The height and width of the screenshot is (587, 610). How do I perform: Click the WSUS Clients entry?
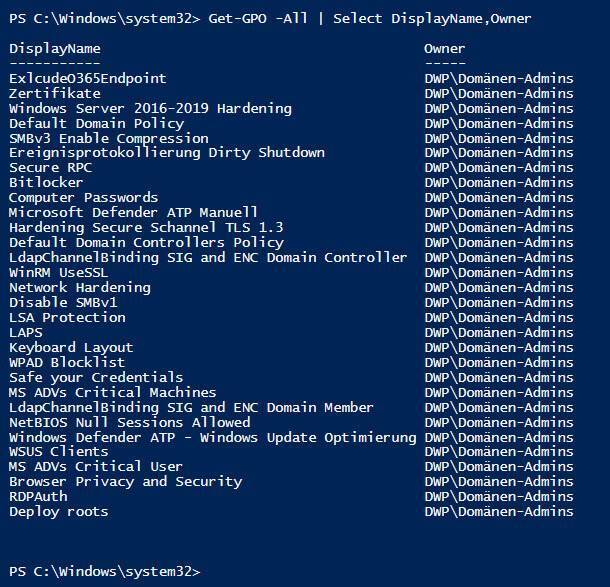point(58,452)
